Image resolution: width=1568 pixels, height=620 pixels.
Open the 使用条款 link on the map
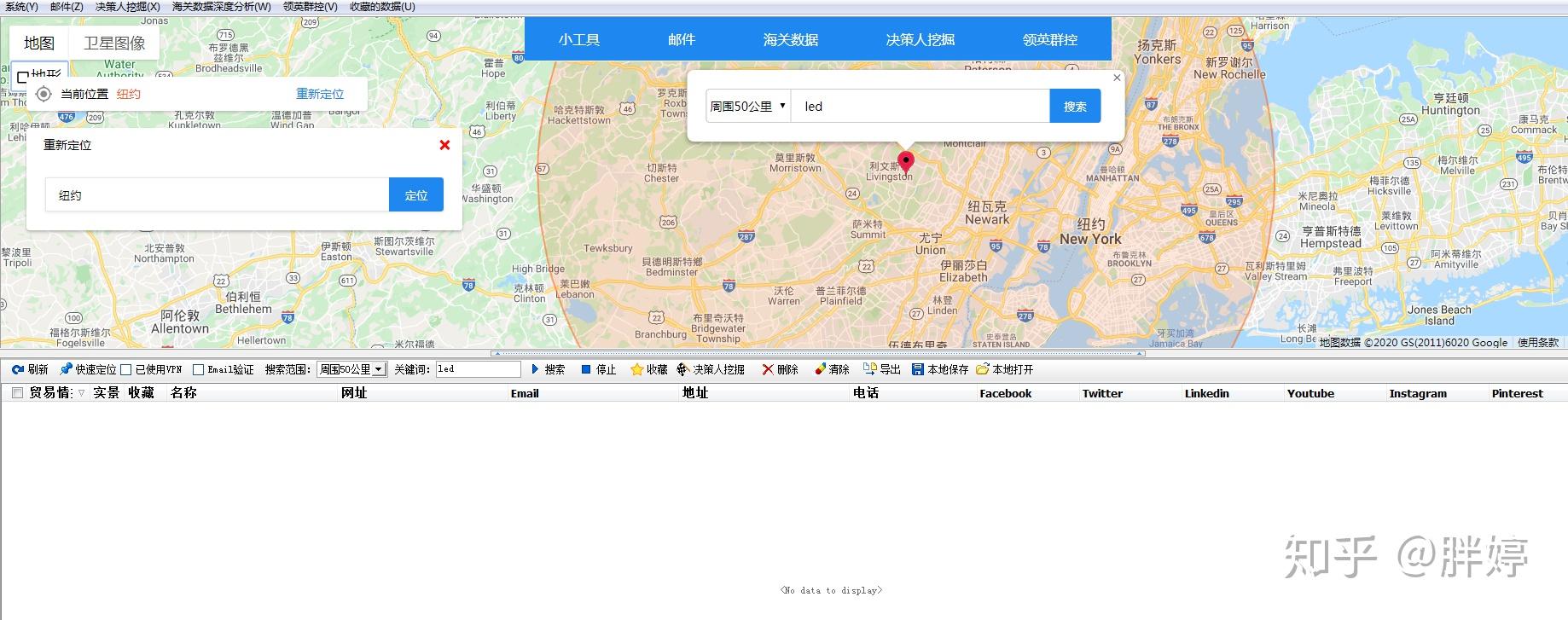[1538, 342]
